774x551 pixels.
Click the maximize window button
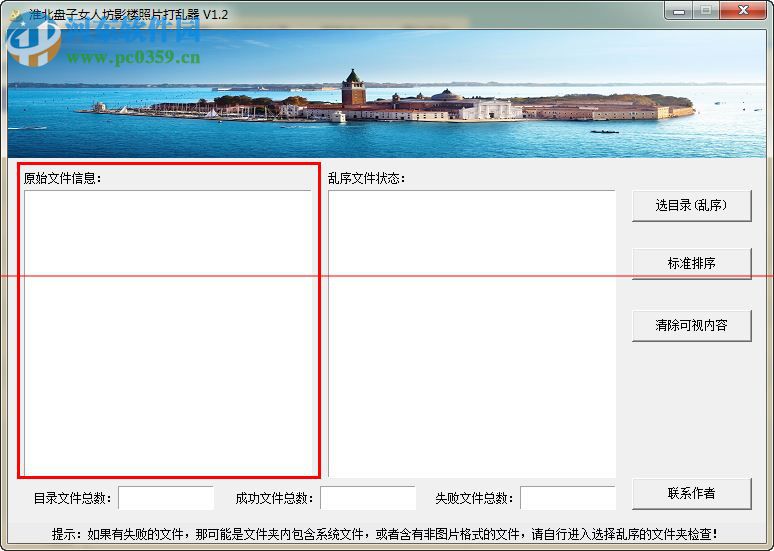(x=706, y=10)
